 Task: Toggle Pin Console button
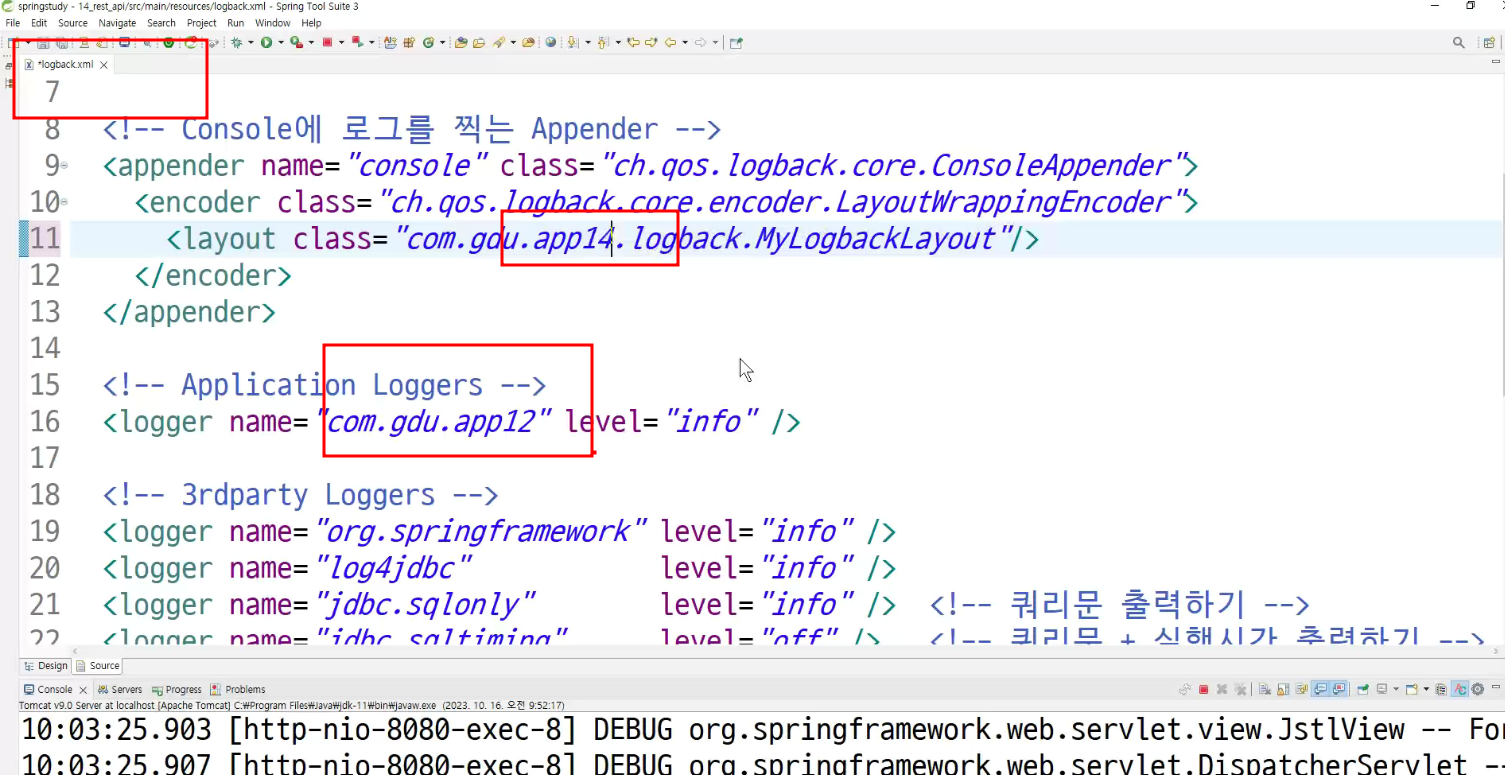coord(1363,689)
